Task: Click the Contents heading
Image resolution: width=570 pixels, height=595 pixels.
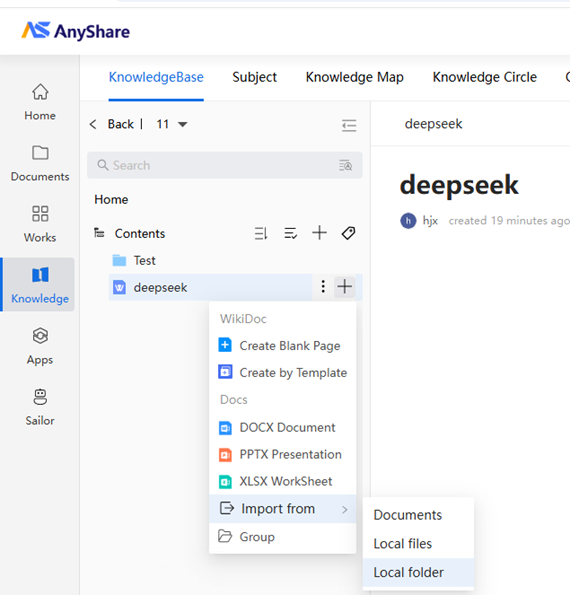Action: pos(140,234)
